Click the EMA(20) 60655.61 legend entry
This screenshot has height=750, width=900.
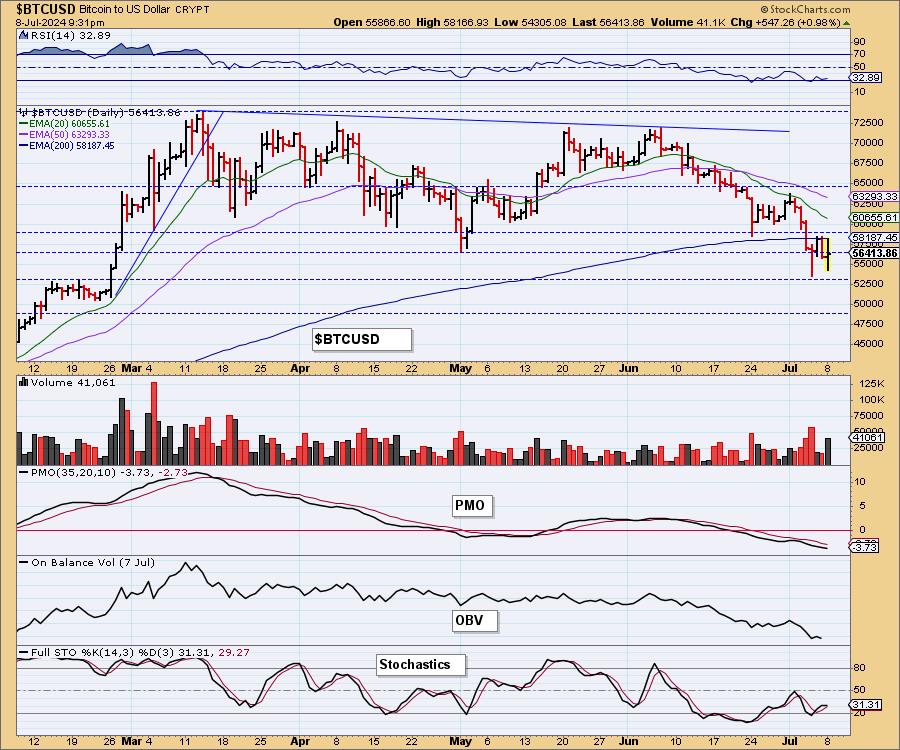tap(64, 124)
